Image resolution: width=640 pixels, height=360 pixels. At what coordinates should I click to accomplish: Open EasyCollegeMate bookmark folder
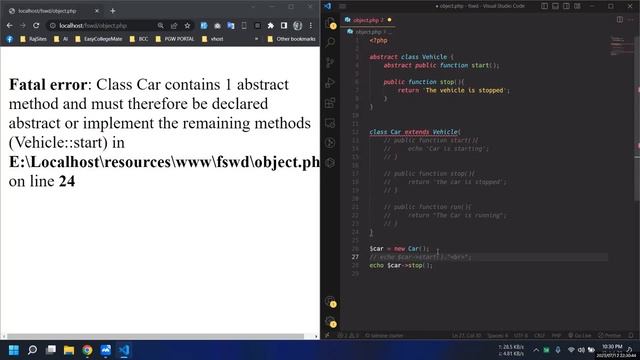tap(98, 39)
